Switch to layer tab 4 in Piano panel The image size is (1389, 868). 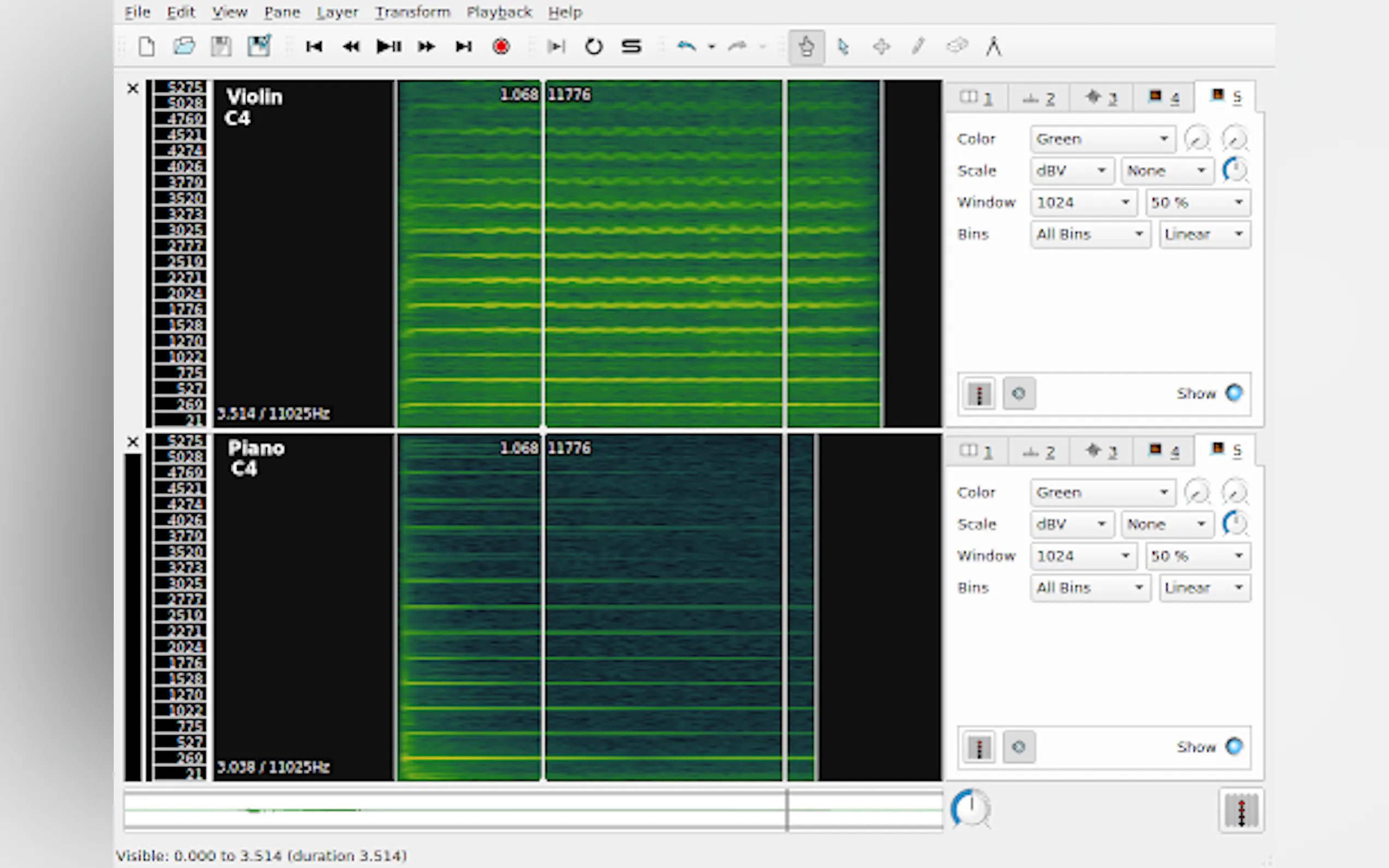(1164, 451)
